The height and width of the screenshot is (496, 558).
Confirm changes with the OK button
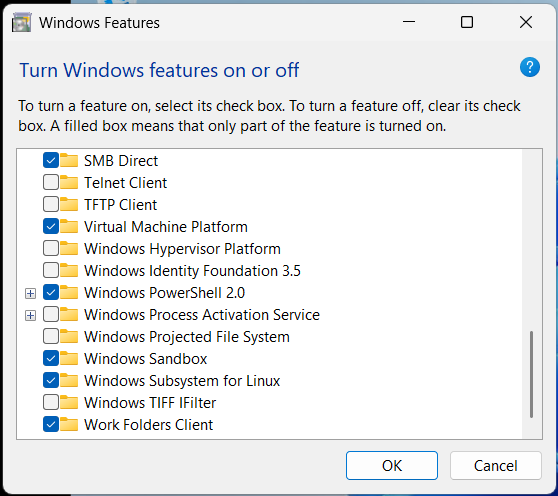click(392, 465)
